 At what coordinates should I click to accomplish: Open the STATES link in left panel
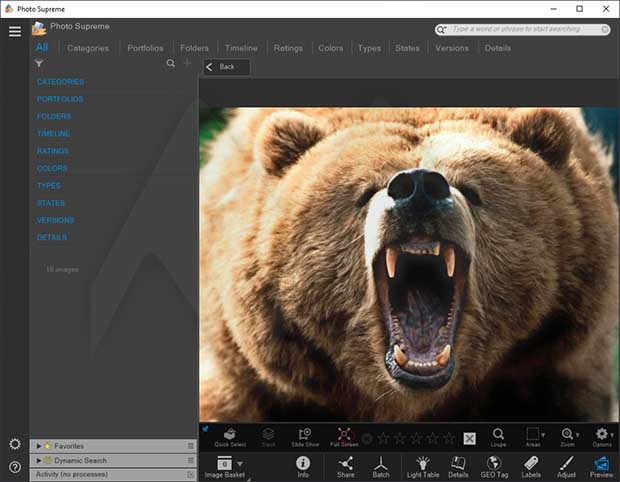pos(51,203)
